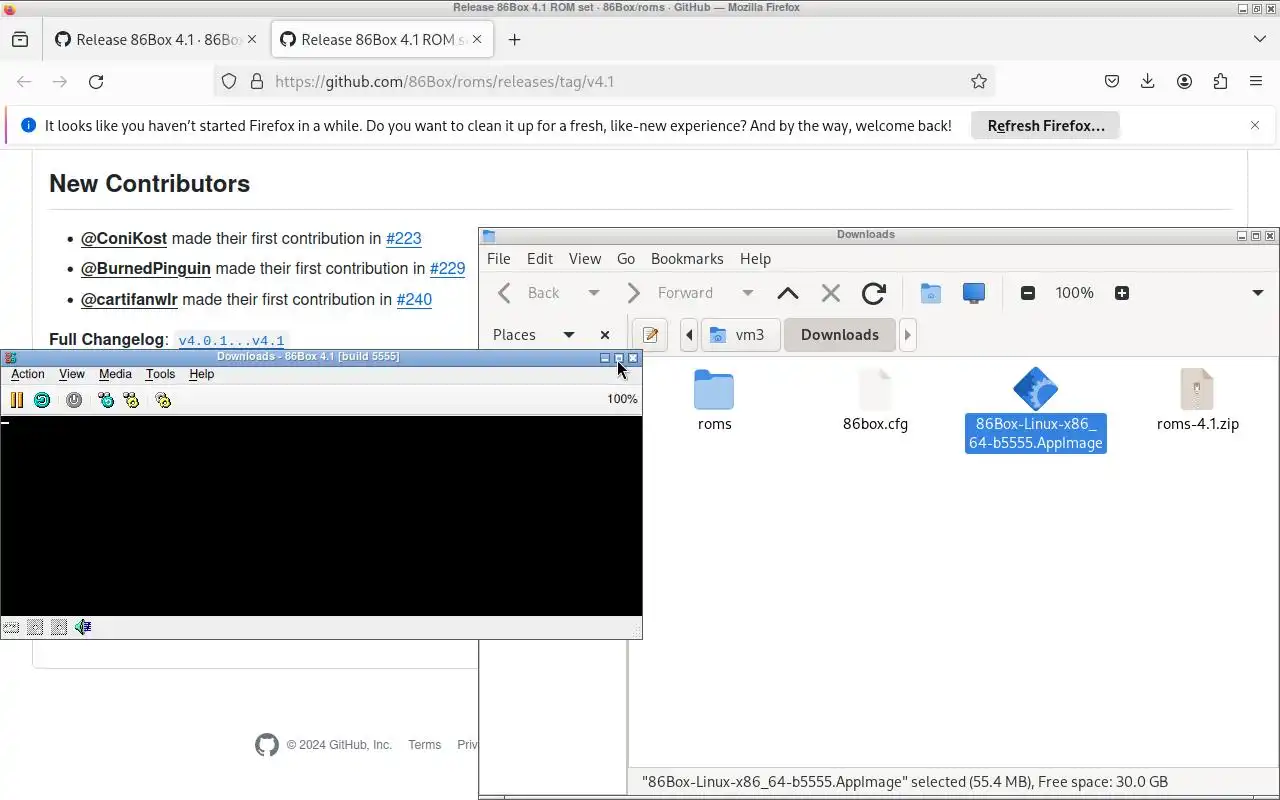Click the path bar left scroll arrow

click(689, 335)
